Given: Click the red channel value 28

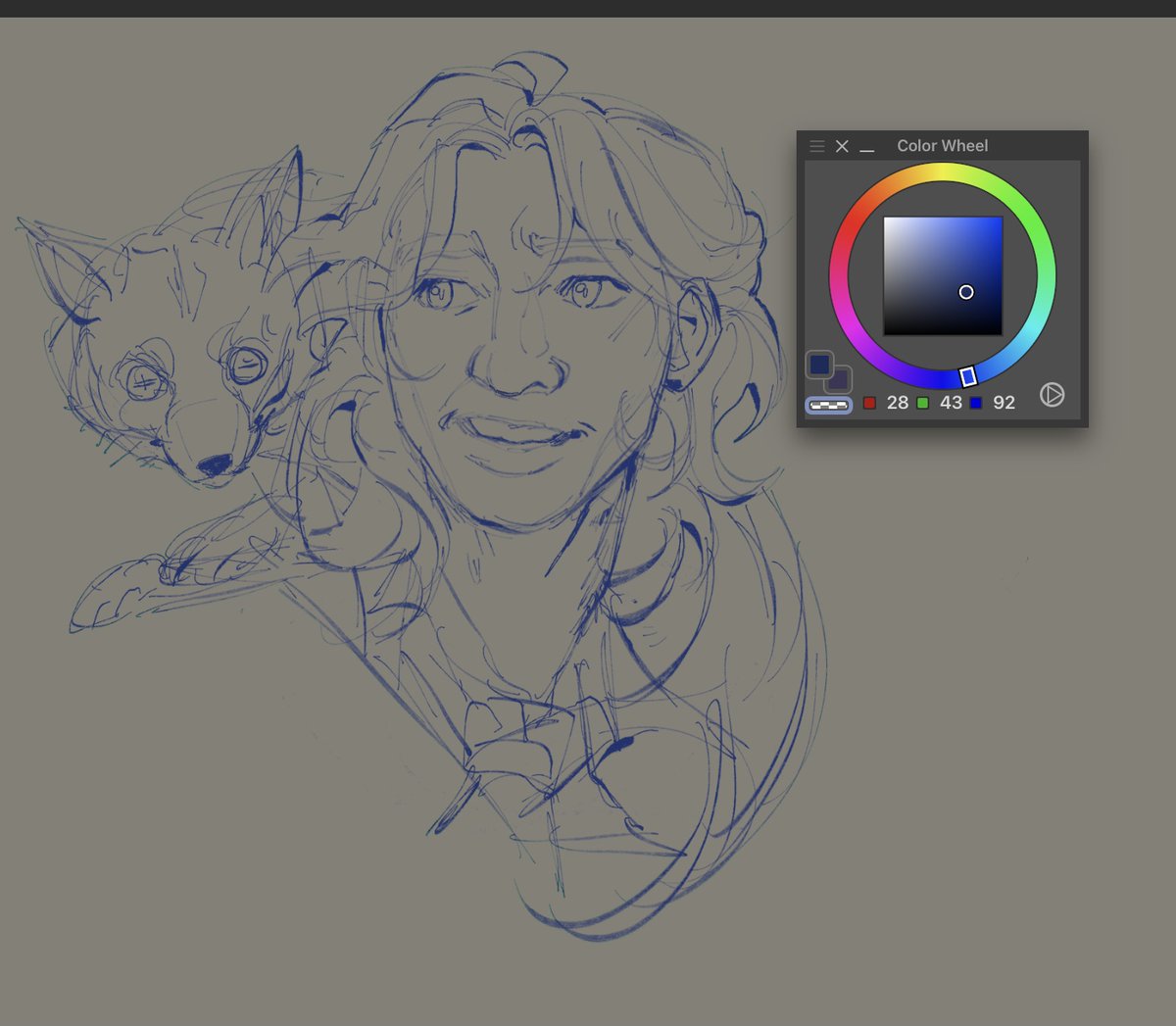Looking at the screenshot, I should click(x=898, y=403).
